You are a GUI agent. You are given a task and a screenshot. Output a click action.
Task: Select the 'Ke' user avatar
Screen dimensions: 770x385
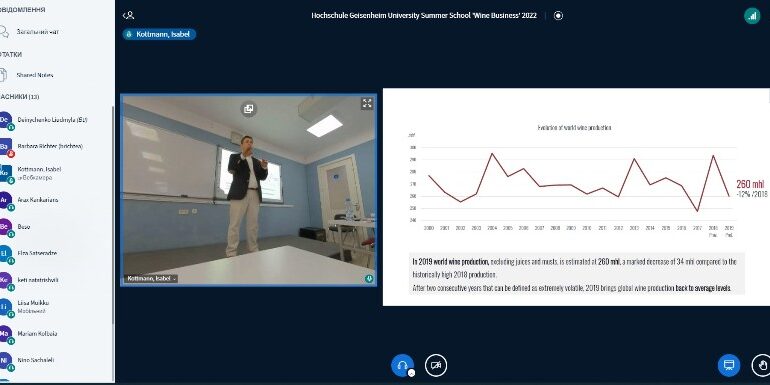[5, 280]
